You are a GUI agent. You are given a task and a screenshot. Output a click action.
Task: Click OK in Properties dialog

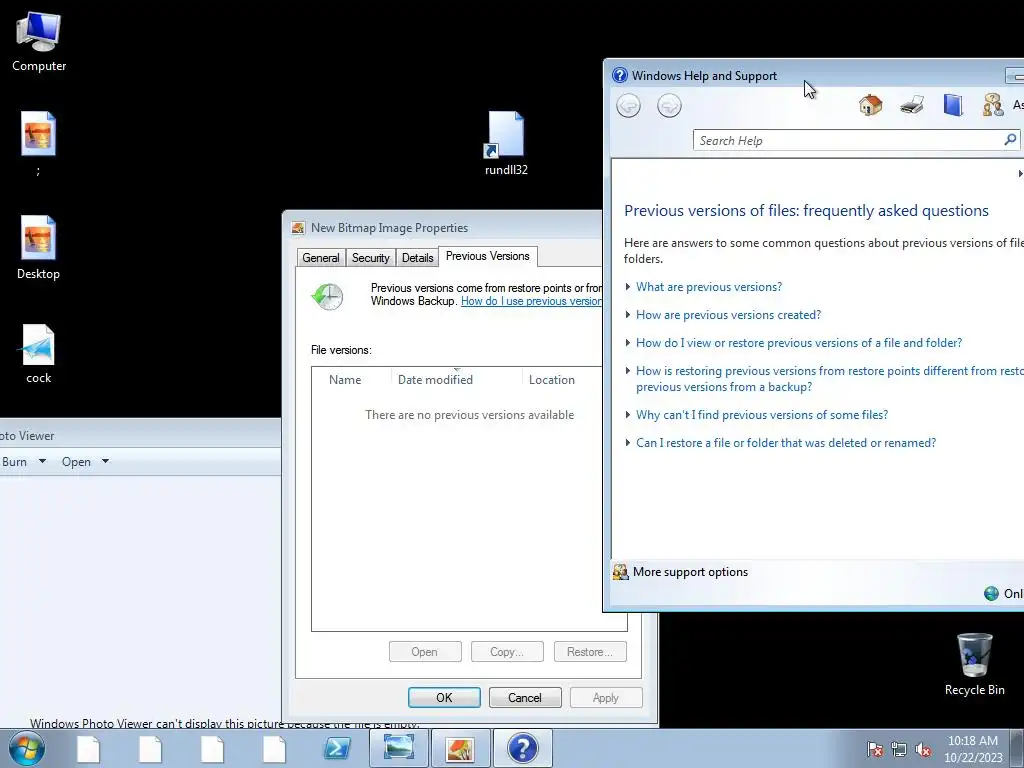coord(444,697)
